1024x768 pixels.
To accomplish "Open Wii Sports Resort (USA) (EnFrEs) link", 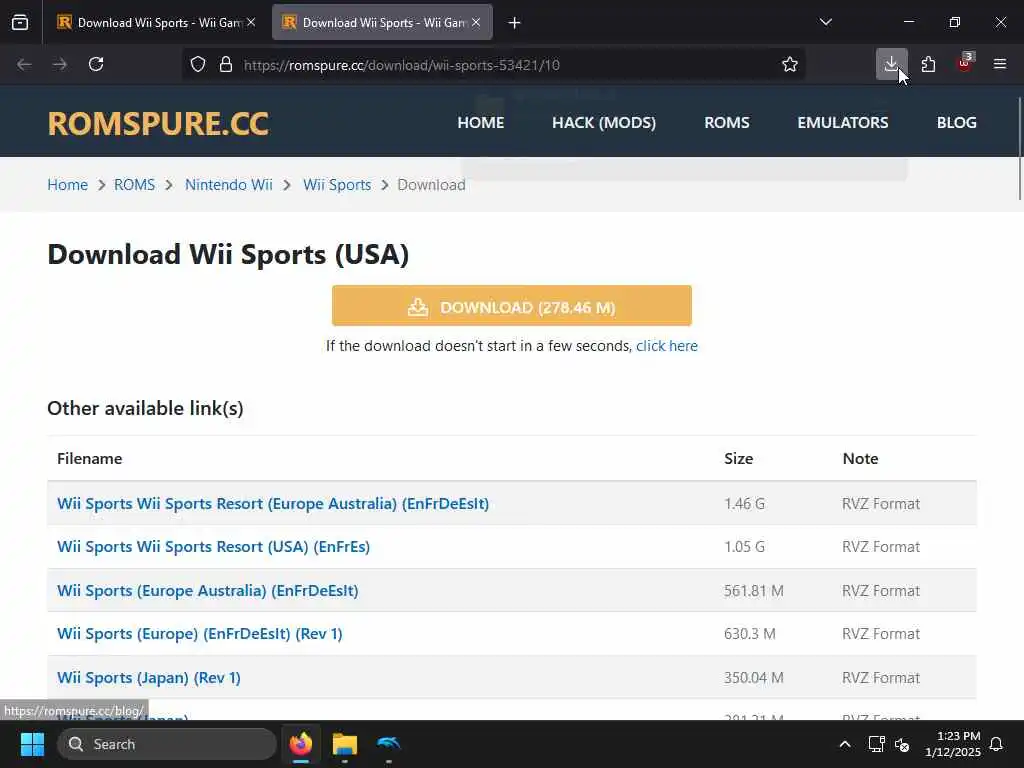I will pyautogui.click(x=214, y=547).
